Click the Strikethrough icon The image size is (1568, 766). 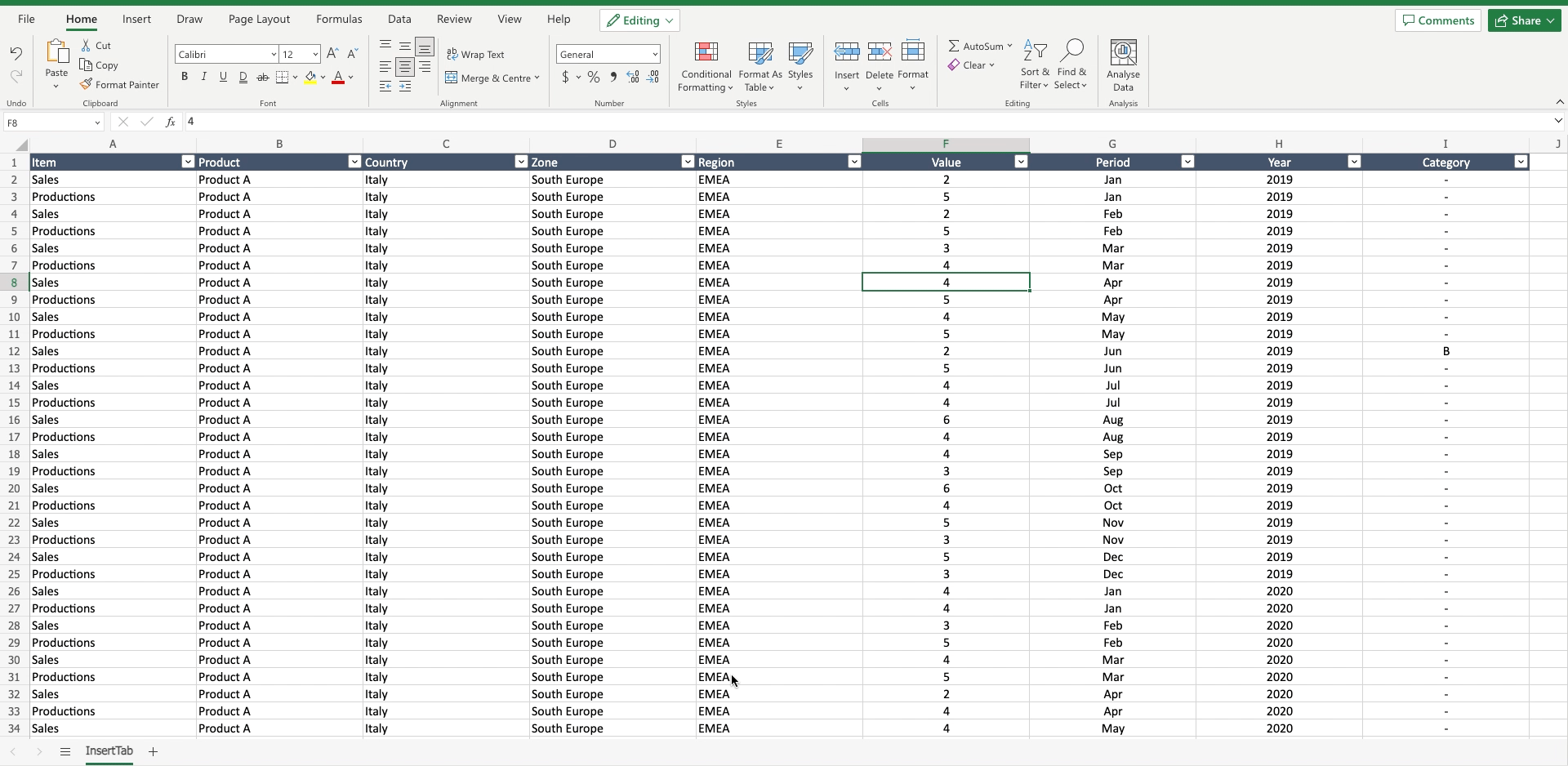tap(263, 78)
